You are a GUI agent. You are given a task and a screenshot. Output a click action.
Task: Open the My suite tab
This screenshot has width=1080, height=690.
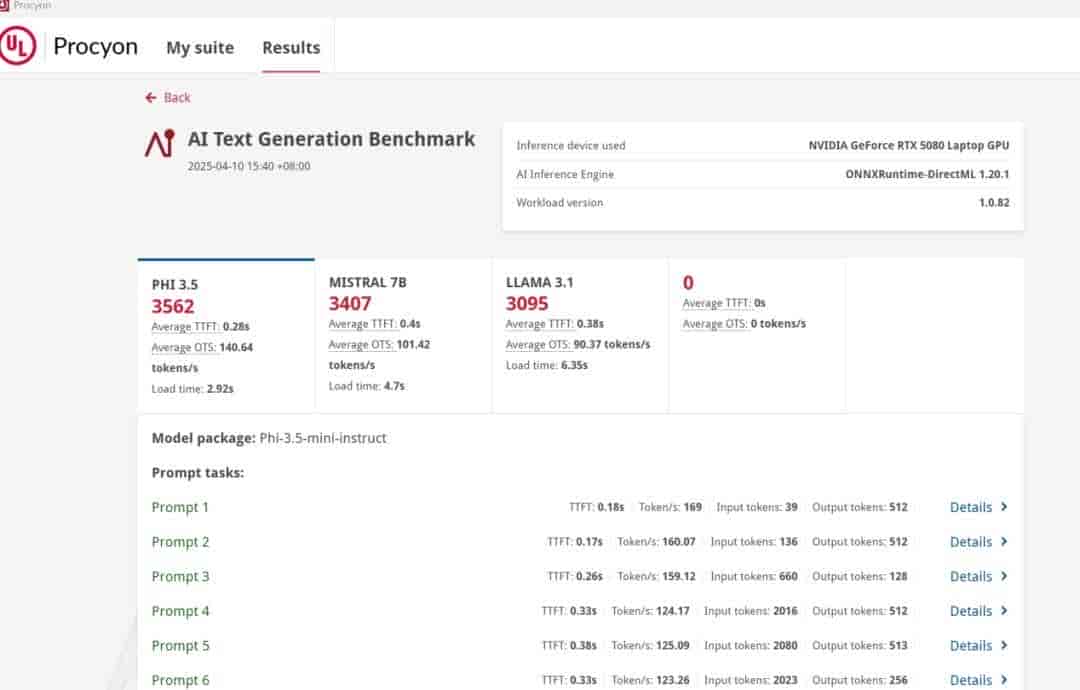(x=200, y=48)
